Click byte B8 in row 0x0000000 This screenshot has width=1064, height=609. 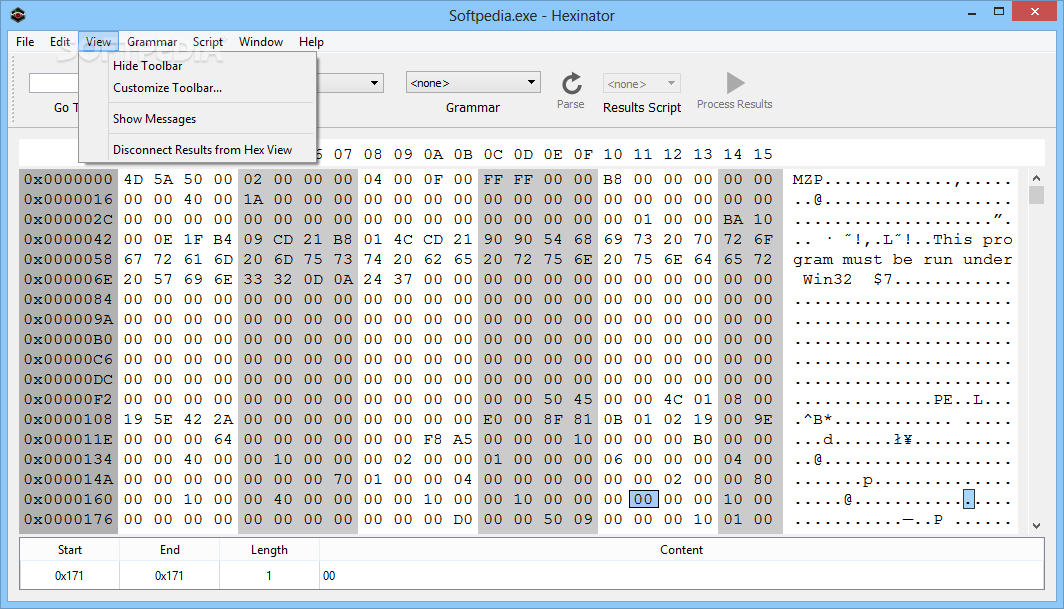click(x=613, y=179)
